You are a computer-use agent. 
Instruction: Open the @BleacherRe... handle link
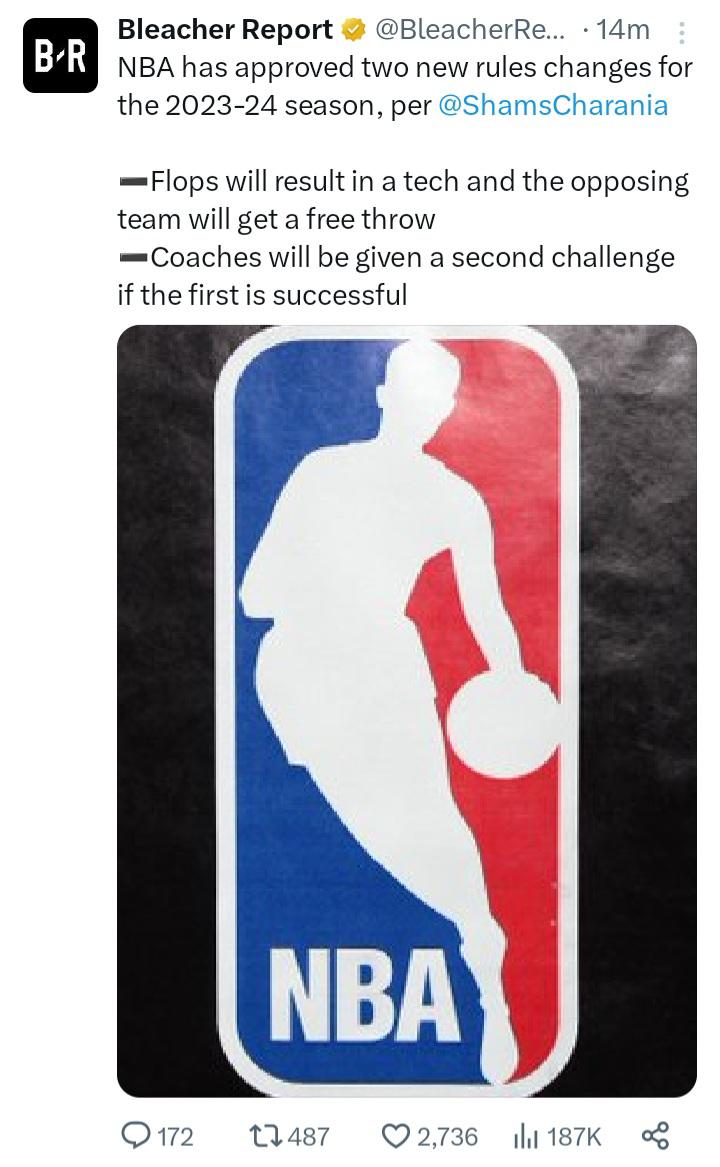tap(470, 30)
